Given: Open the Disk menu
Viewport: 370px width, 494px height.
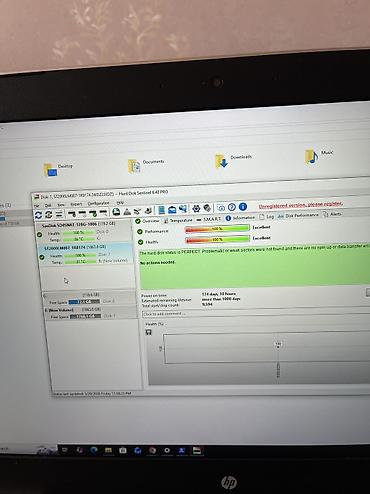Looking at the screenshot, I should (x=48, y=205).
